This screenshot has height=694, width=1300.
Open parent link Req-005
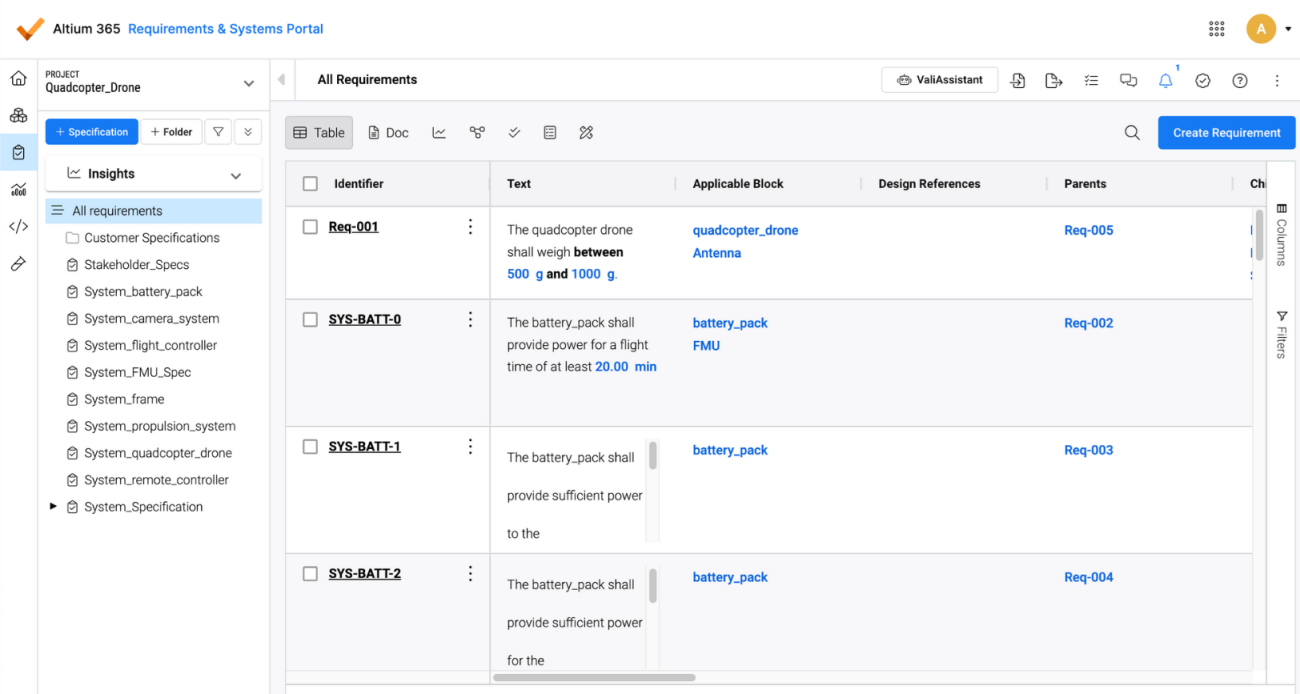click(x=1089, y=230)
